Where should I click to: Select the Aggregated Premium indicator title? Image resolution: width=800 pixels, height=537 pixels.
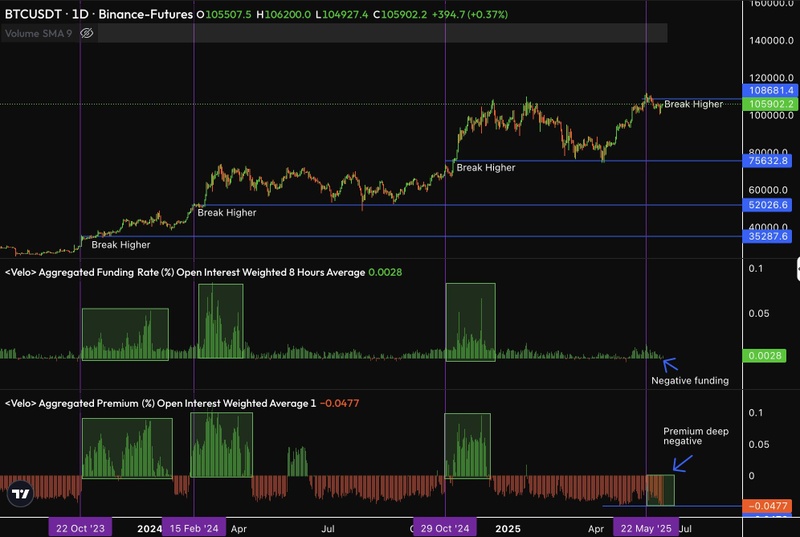click(160, 403)
